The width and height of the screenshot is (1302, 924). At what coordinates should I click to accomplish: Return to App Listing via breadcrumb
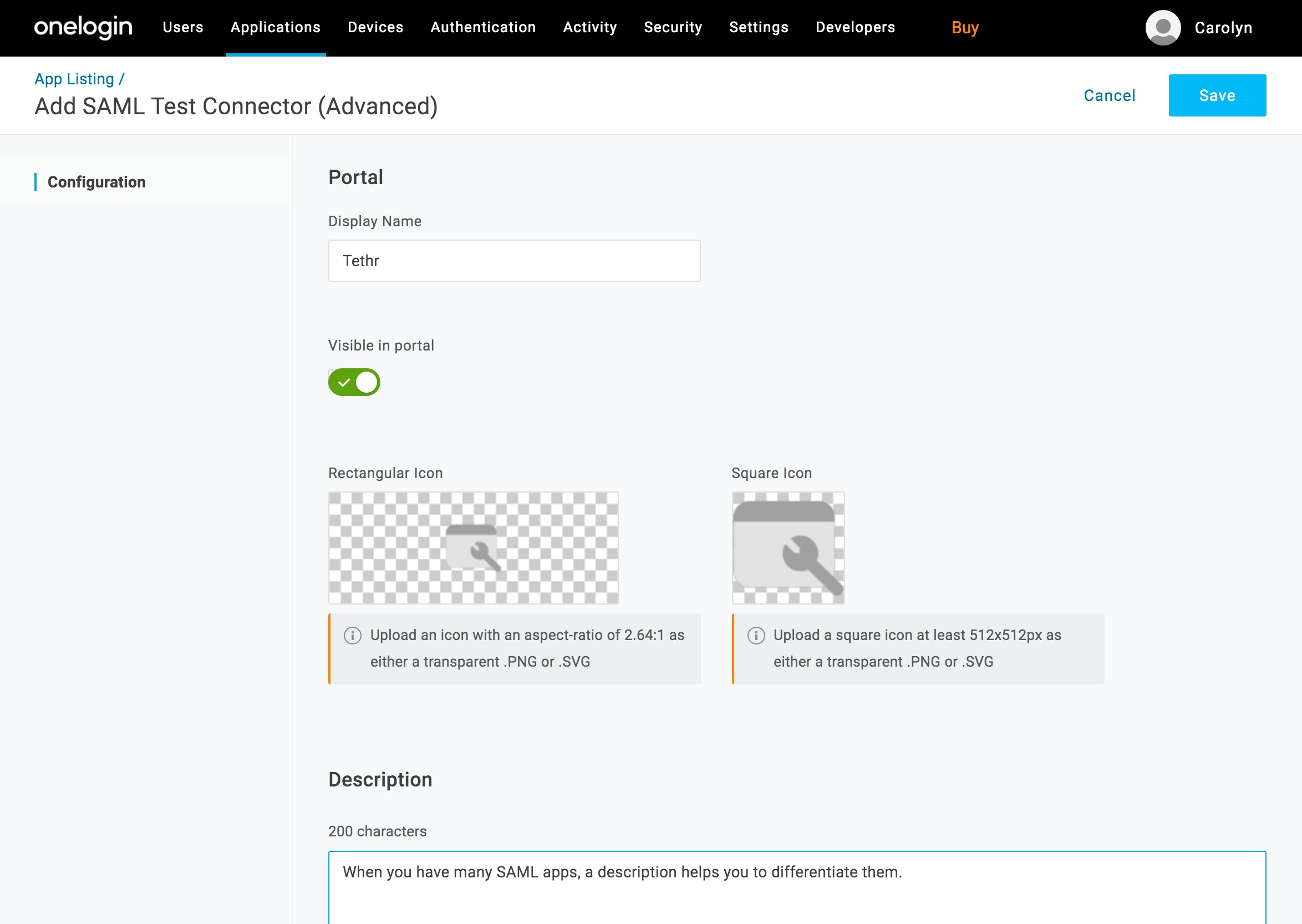(74, 79)
